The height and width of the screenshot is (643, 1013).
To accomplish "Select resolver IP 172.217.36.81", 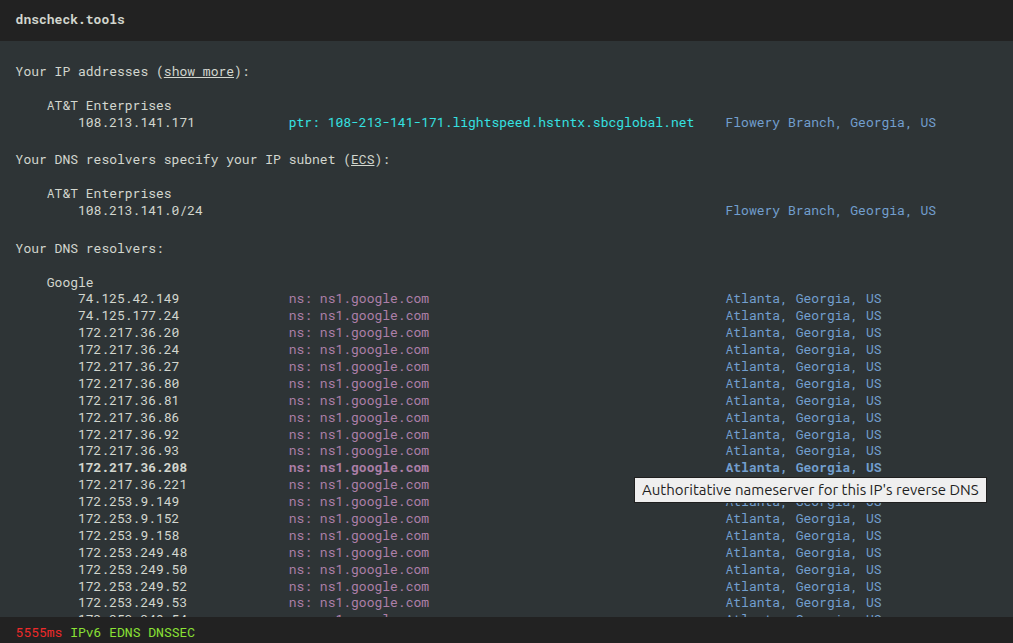I will tap(129, 401).
